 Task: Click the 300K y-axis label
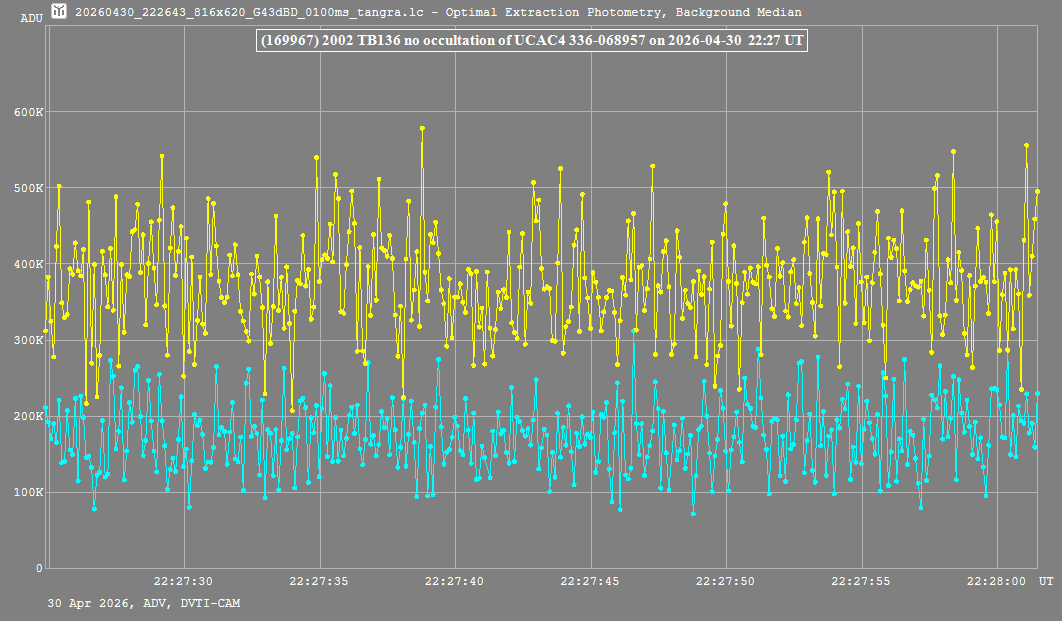28,341
